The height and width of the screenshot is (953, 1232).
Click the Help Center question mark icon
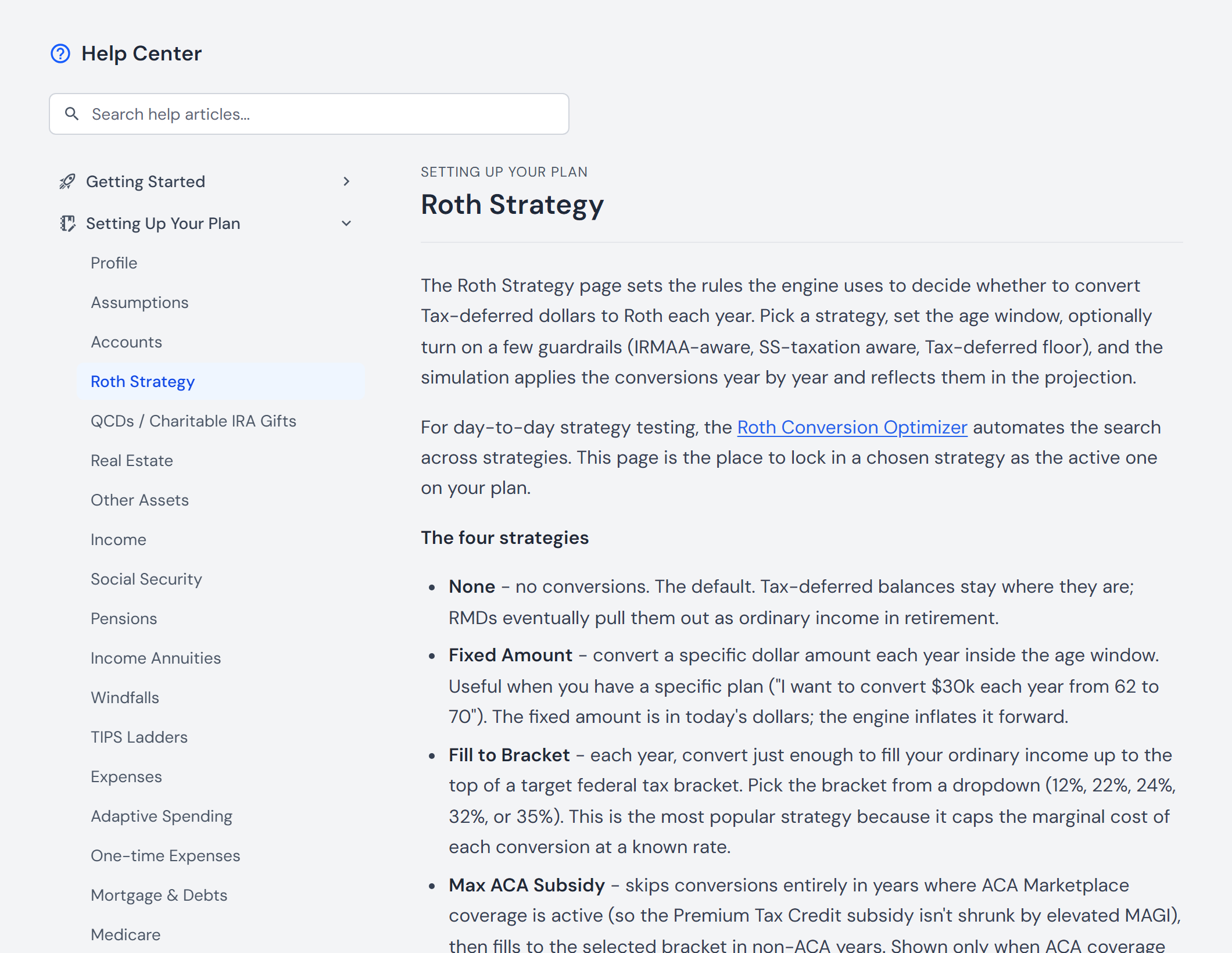point(60,53)
